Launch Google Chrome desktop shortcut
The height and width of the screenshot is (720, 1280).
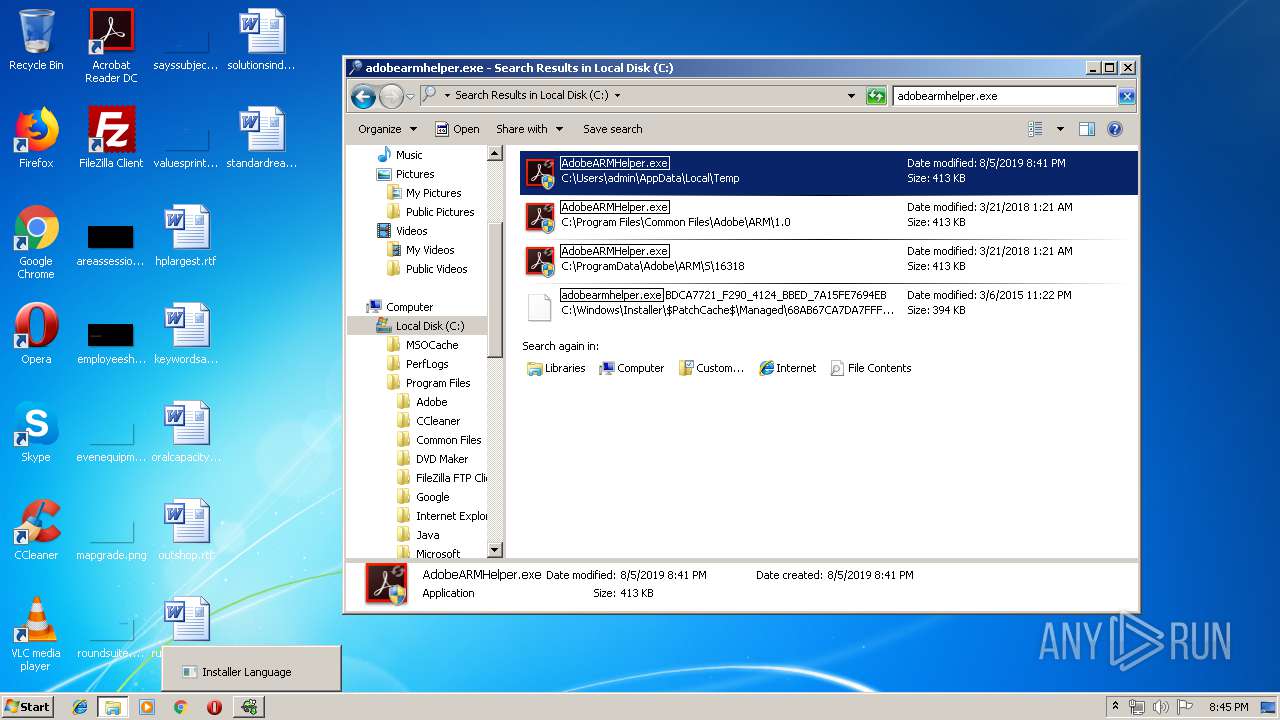(x=36, y=242)
